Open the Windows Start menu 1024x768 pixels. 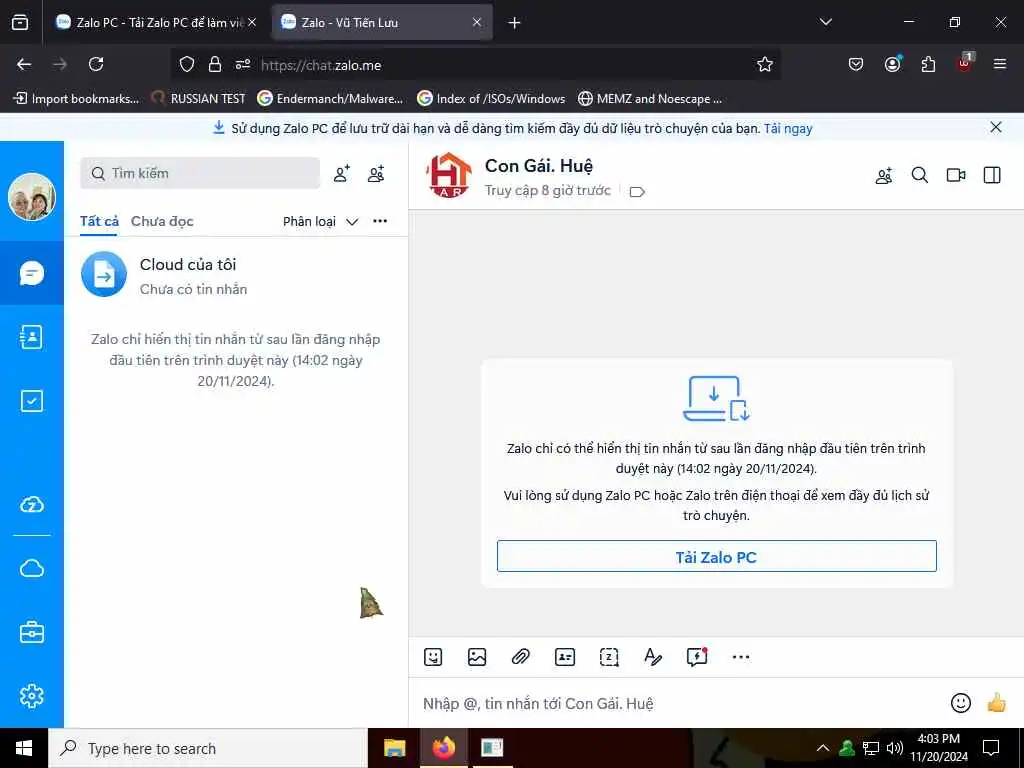click(x=24, y=748)
